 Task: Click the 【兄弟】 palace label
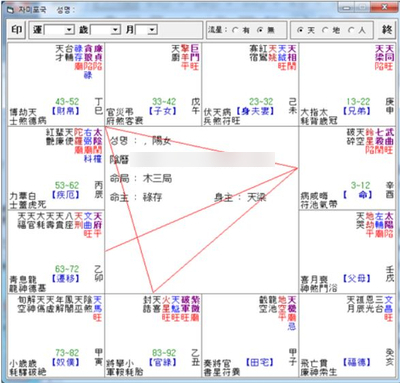click(x=357, y=111)
